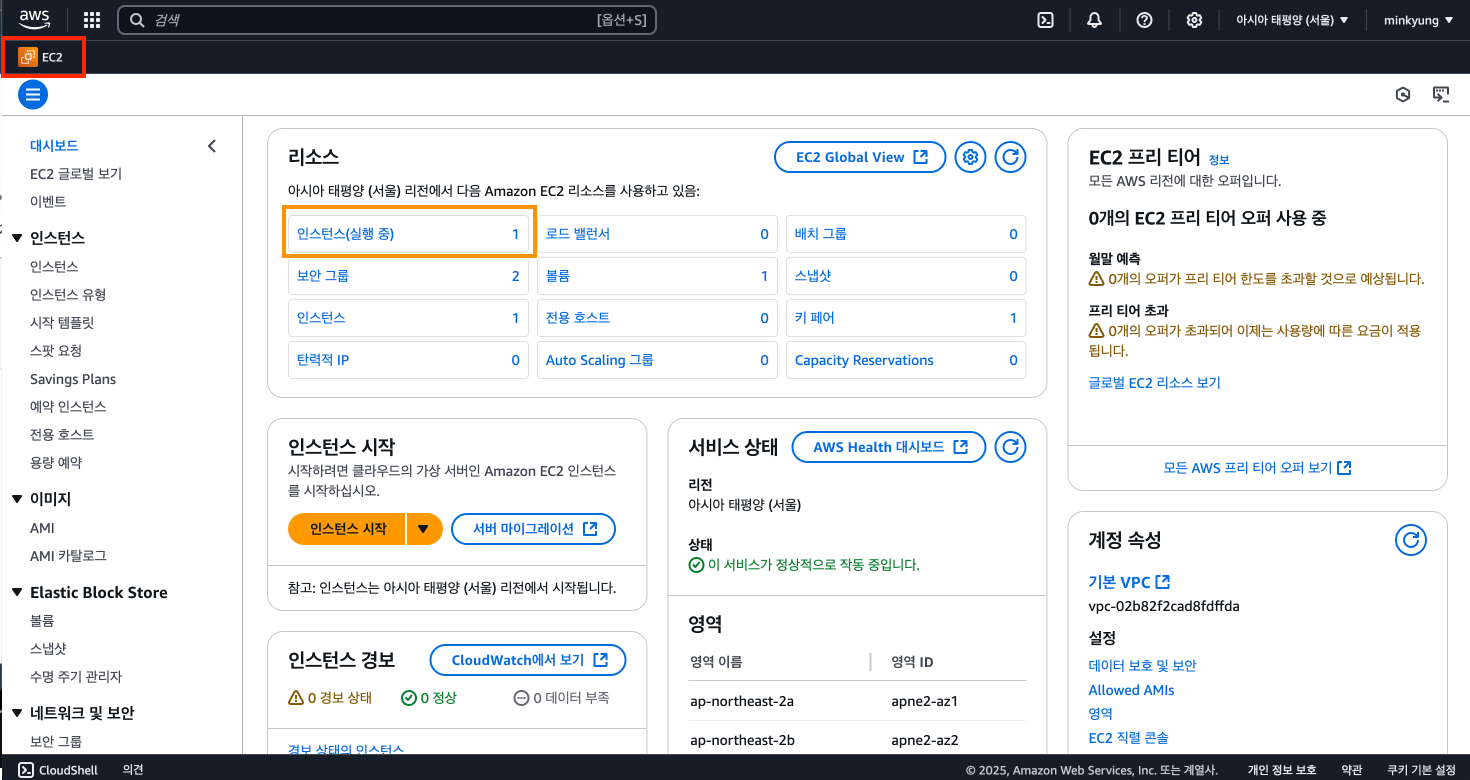Viewport: 1470px width, 780px height.
Task: Click 데이터 보호 및 보안 link
Action: [x=1142, y=666]
